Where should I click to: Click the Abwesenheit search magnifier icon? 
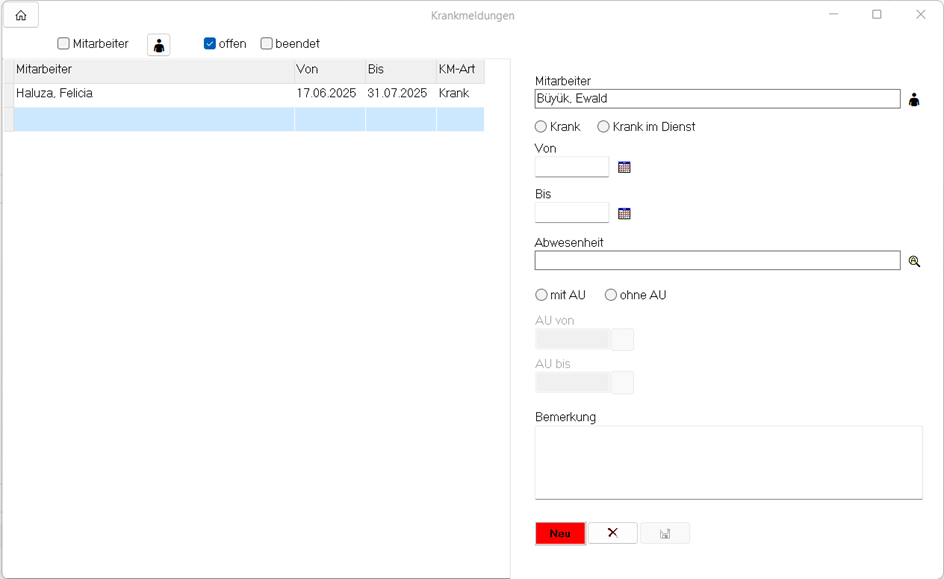(x=914, y=261)
